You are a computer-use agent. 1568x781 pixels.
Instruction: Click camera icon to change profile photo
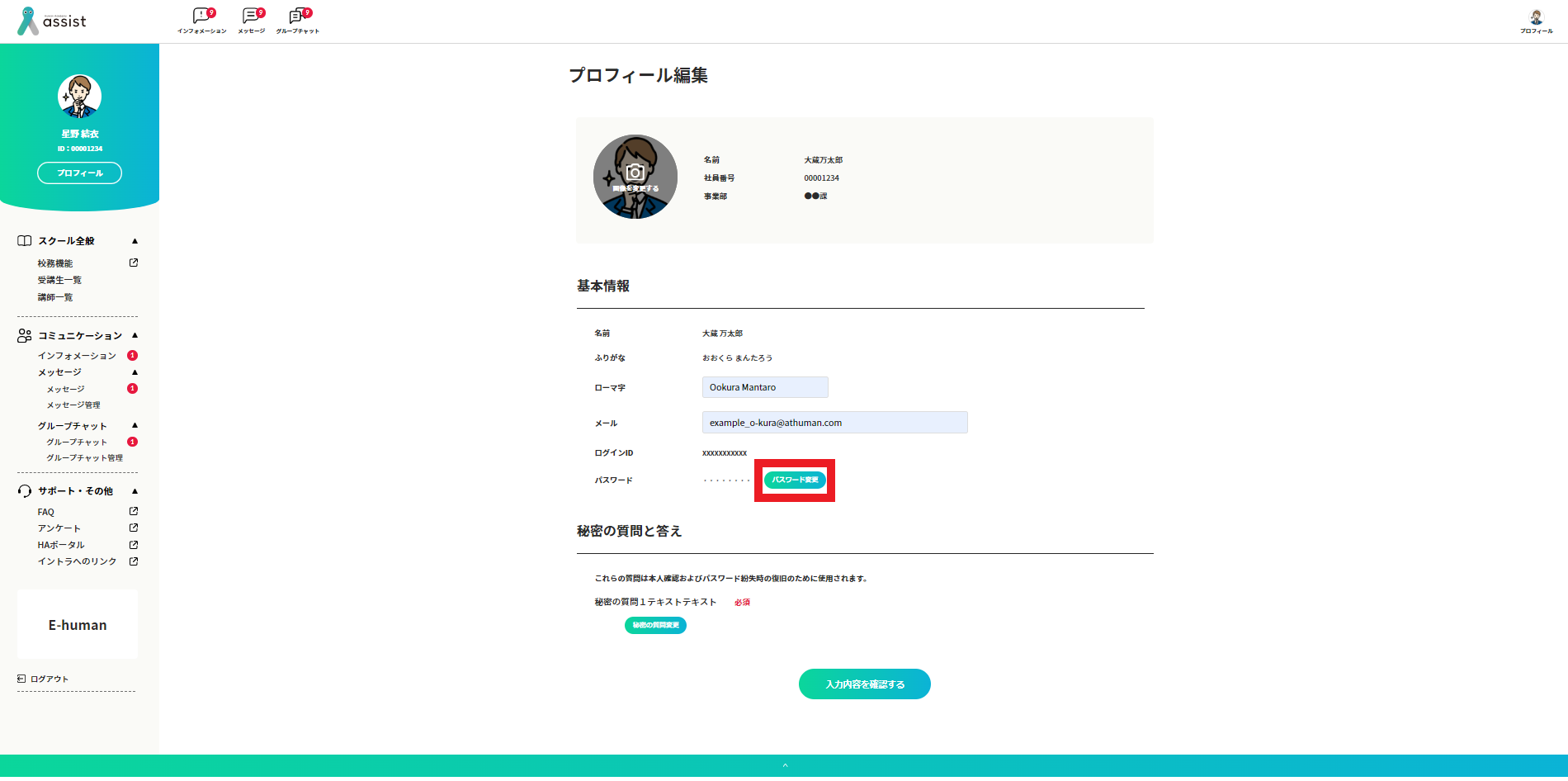coord(635,173)
